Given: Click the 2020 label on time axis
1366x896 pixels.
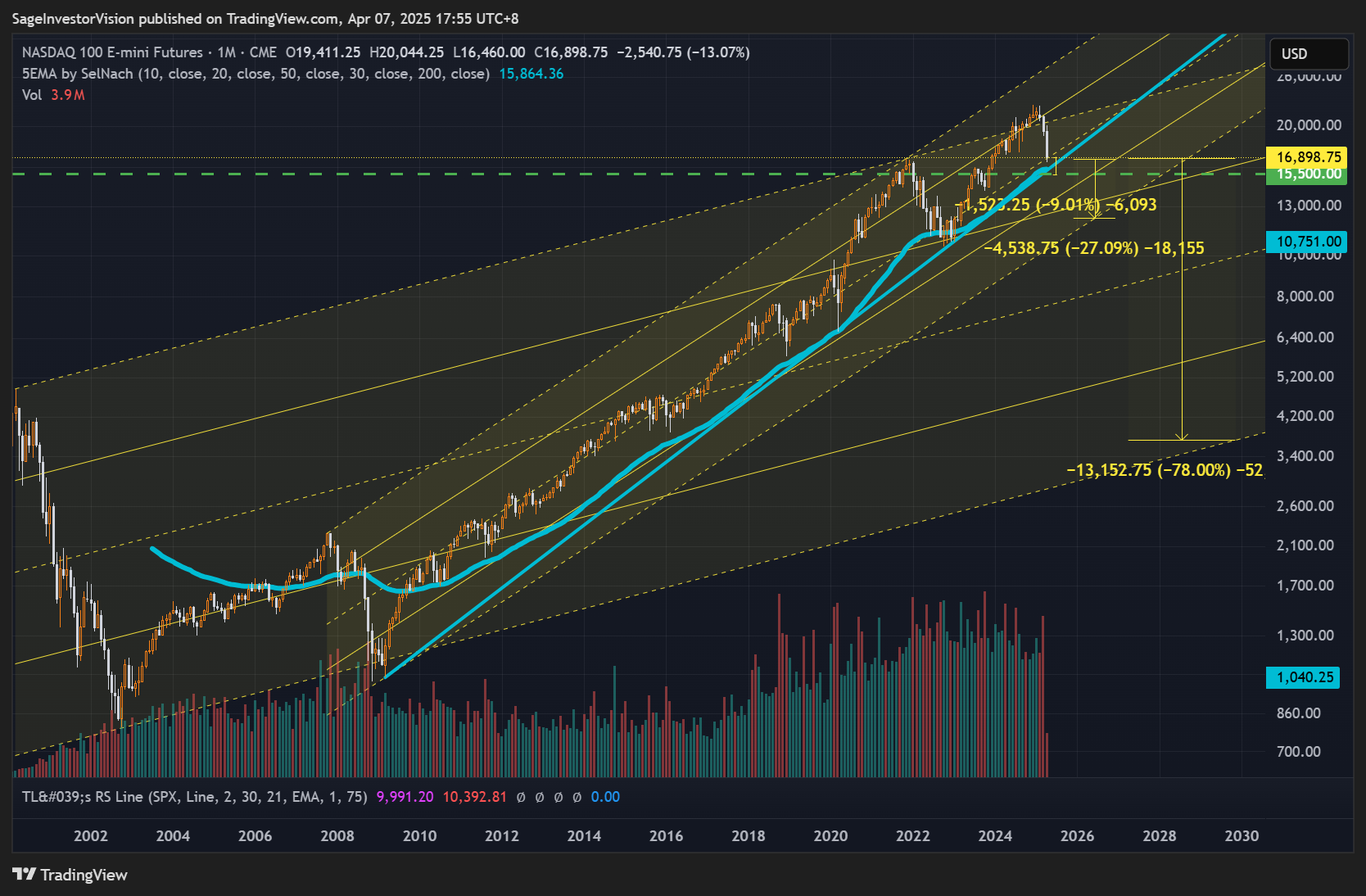Looking at the screenshot, I should [830, 836].
